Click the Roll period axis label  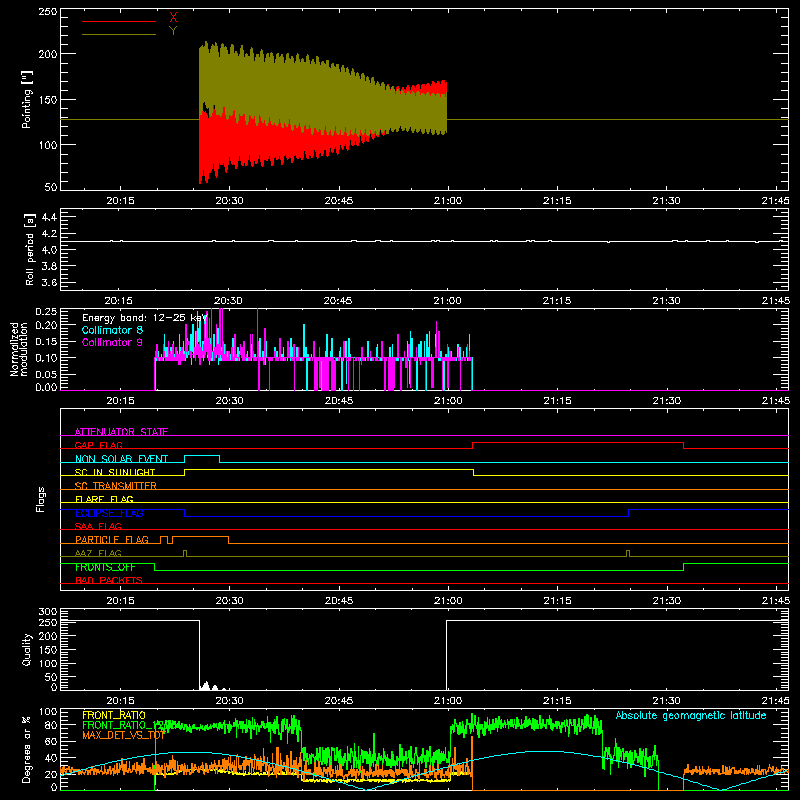coord(30,249)
